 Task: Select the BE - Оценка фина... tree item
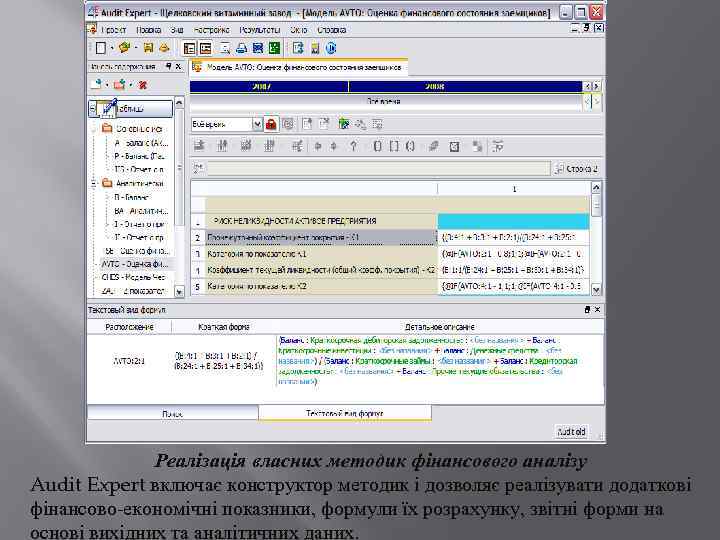click(137, 251)
